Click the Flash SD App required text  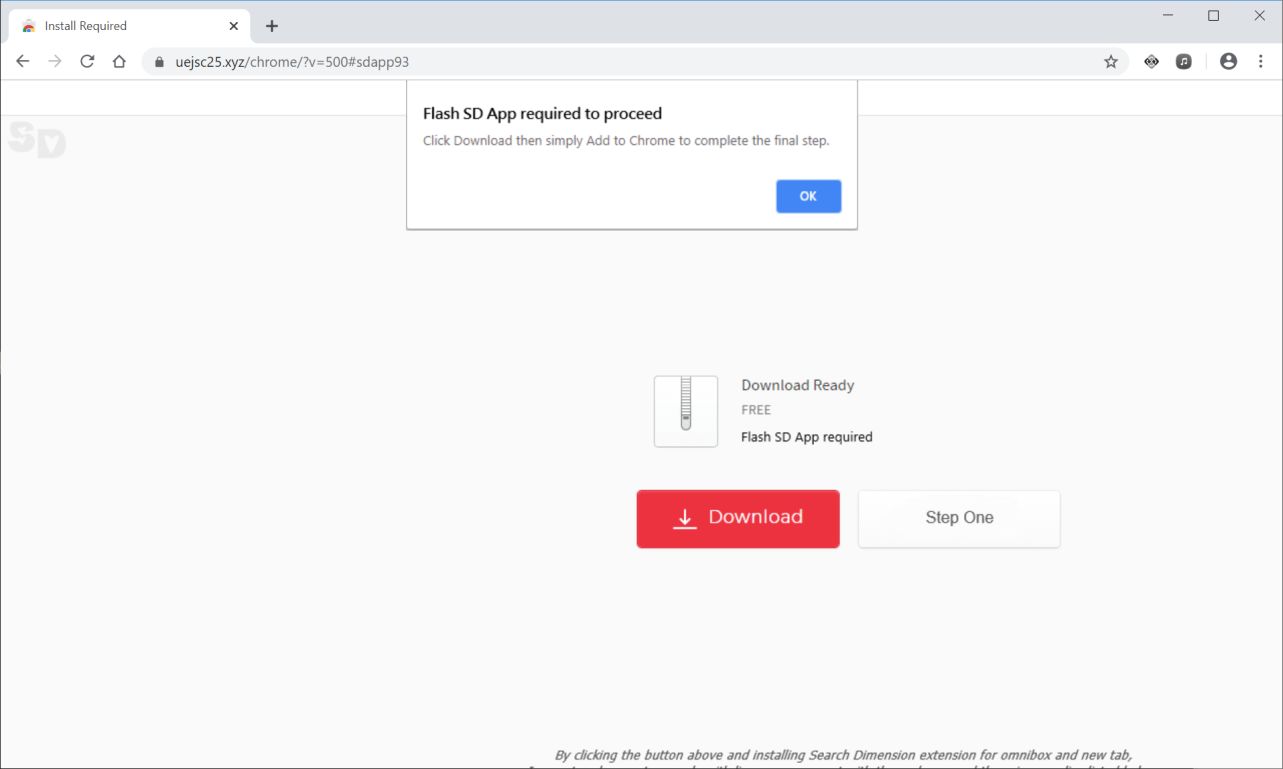click(806, 437)
